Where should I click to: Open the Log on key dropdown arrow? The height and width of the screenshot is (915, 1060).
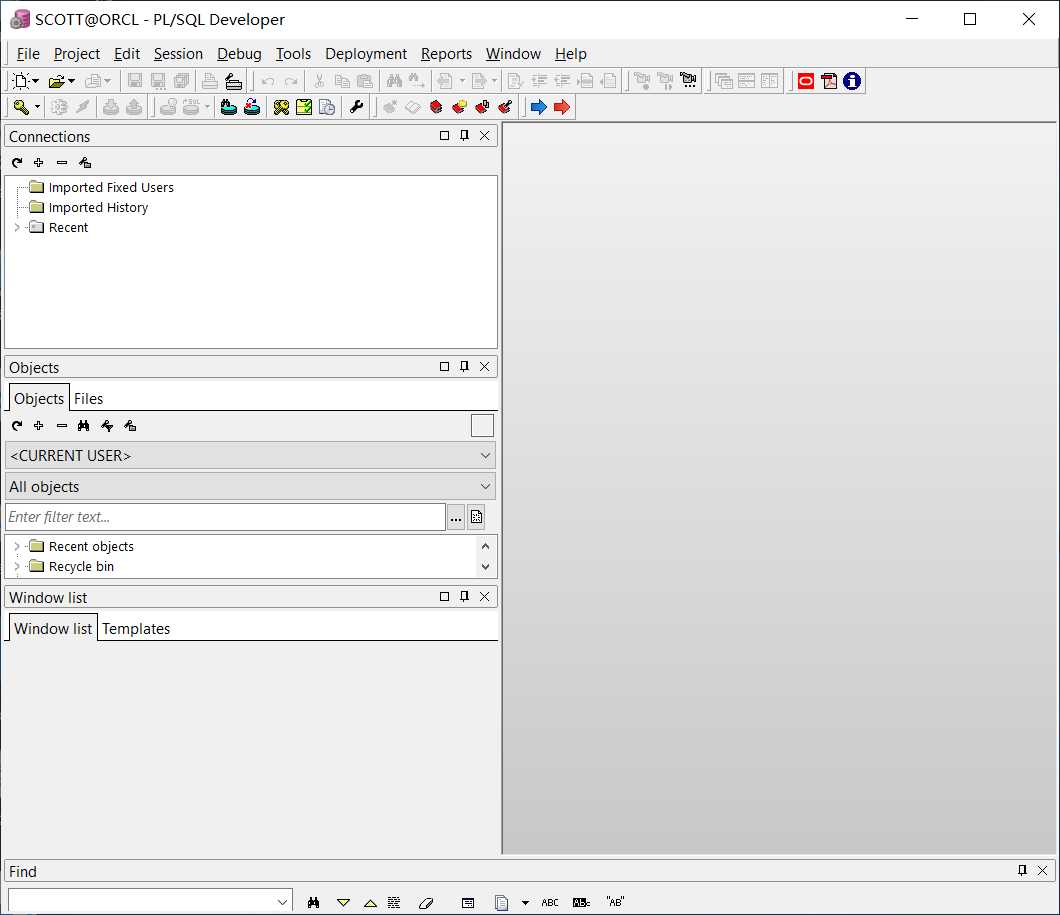click(x=37, y=107)
